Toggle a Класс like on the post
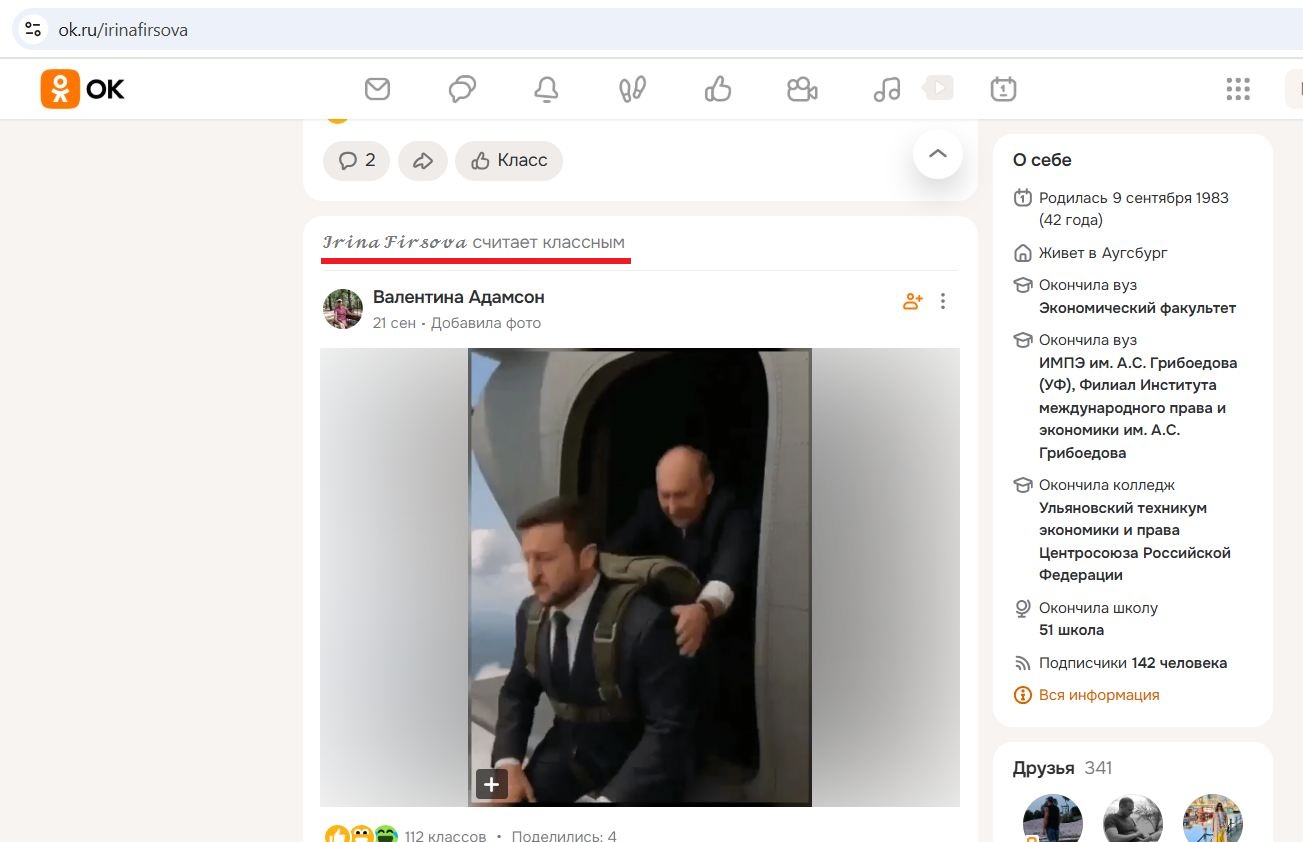The height and width of the screenshot is (842, 1303). (508, 159)
